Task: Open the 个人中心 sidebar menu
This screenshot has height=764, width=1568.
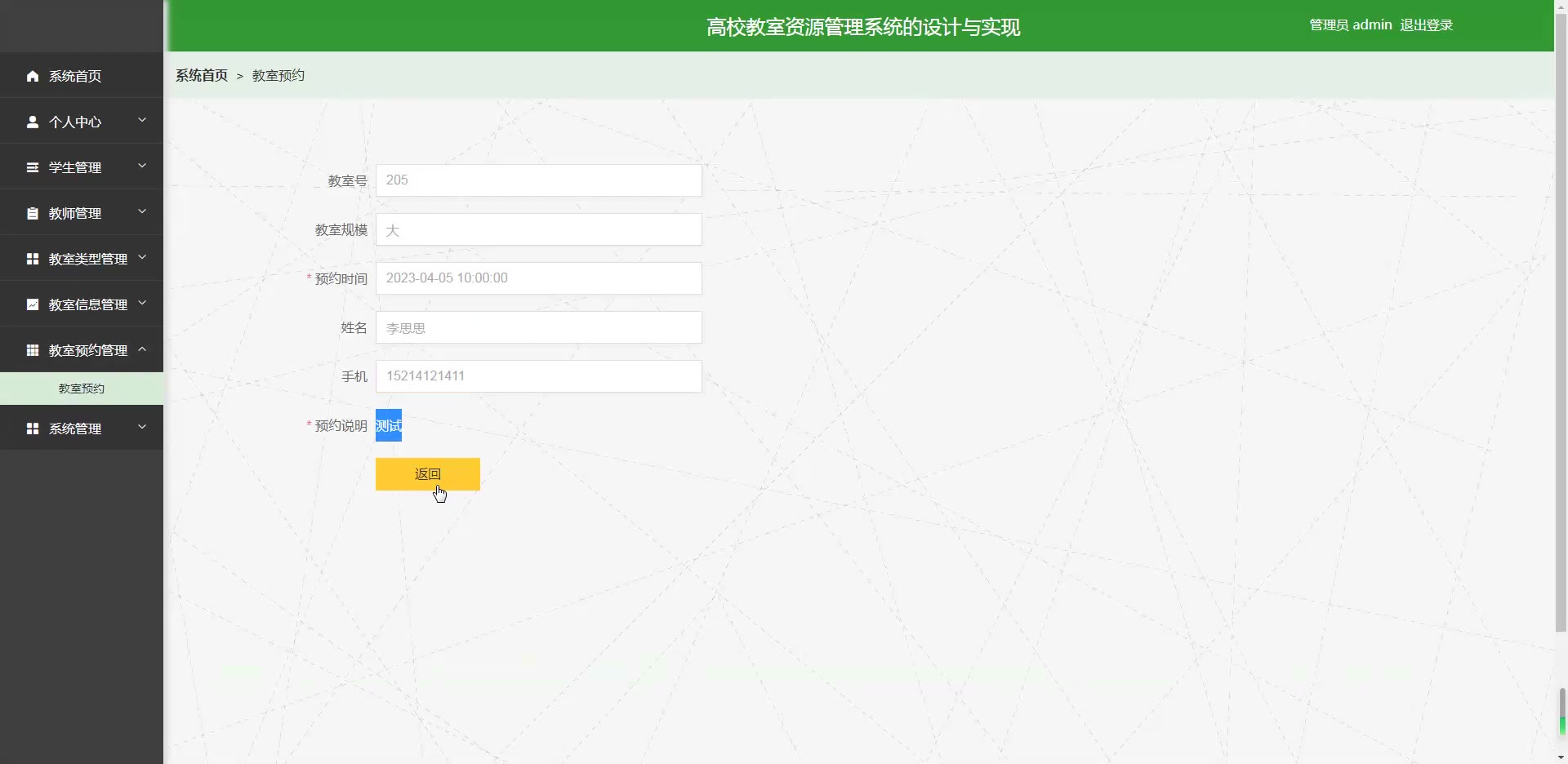Action: [x=82, y=122]
